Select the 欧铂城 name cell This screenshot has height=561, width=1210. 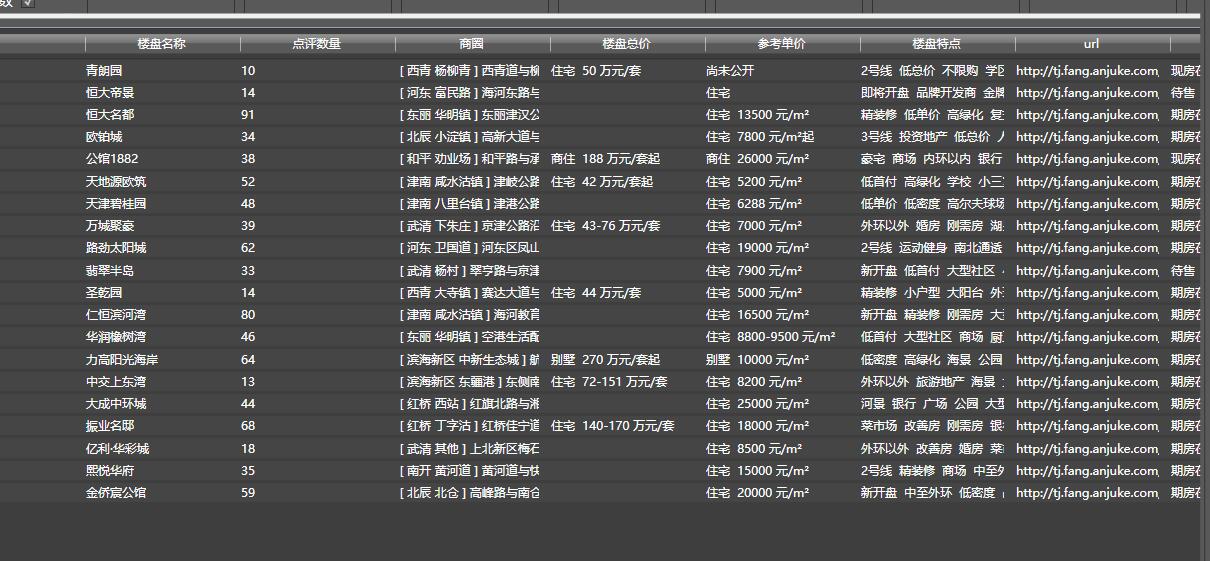tap(104, 137)
